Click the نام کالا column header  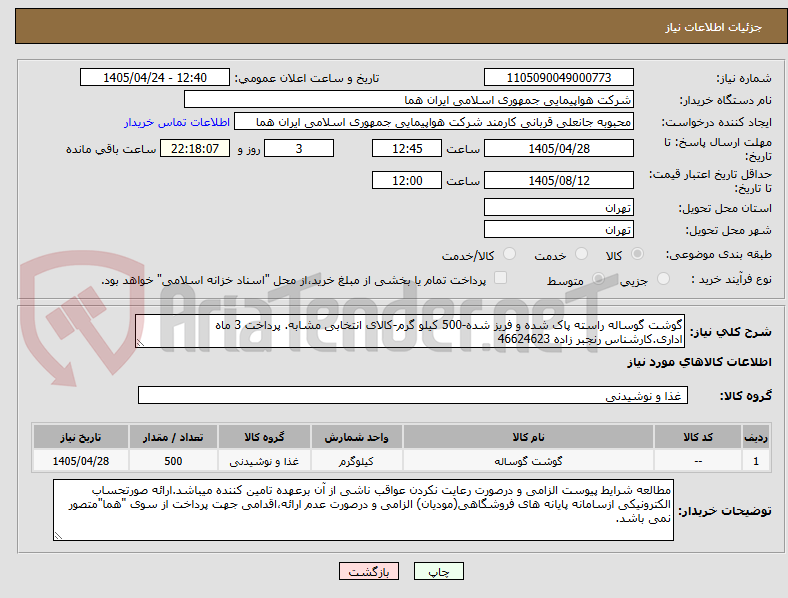coord(528,437)
